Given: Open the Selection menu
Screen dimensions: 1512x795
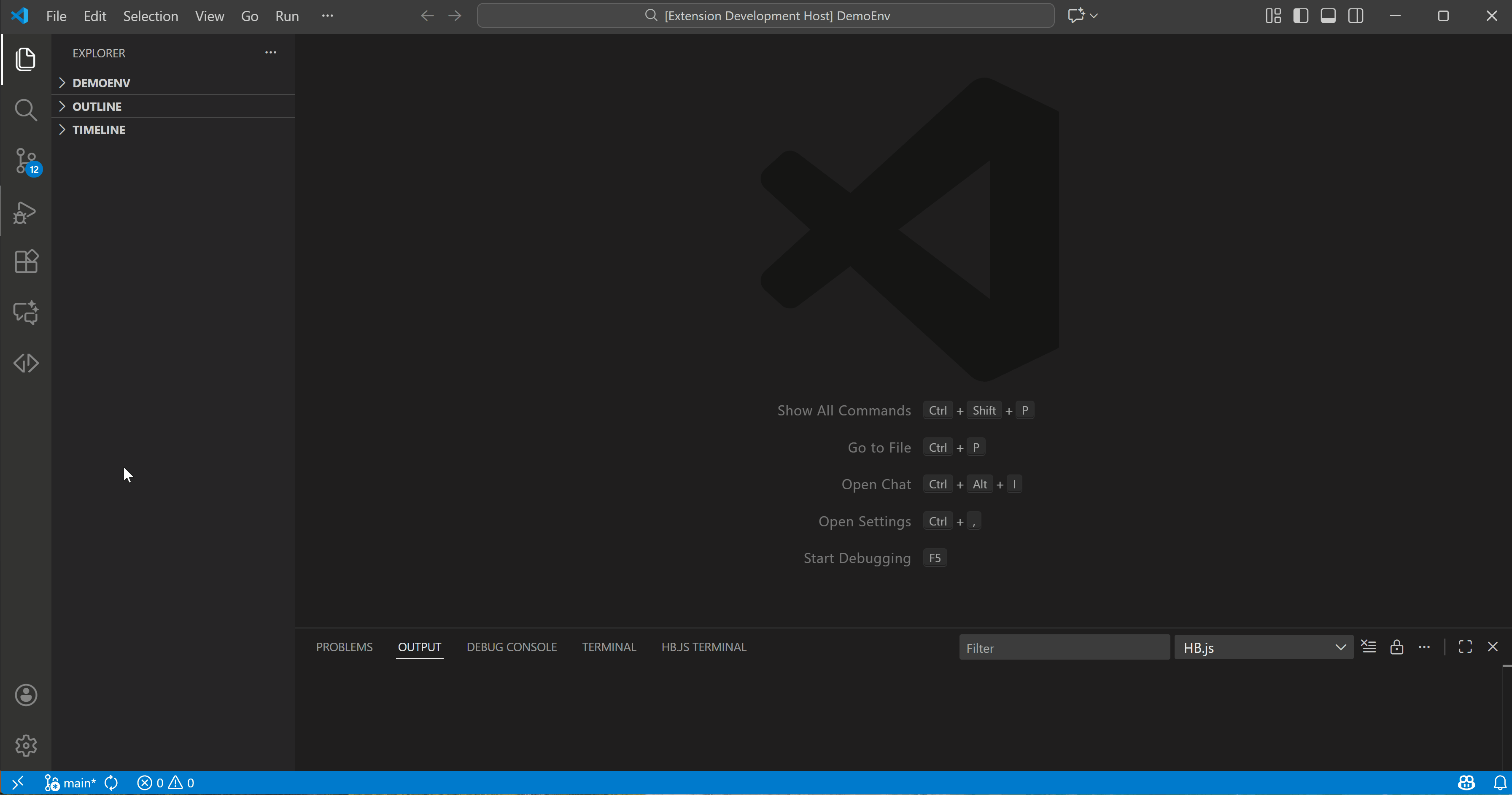Looking at the screenshot, I should [150, 16].
